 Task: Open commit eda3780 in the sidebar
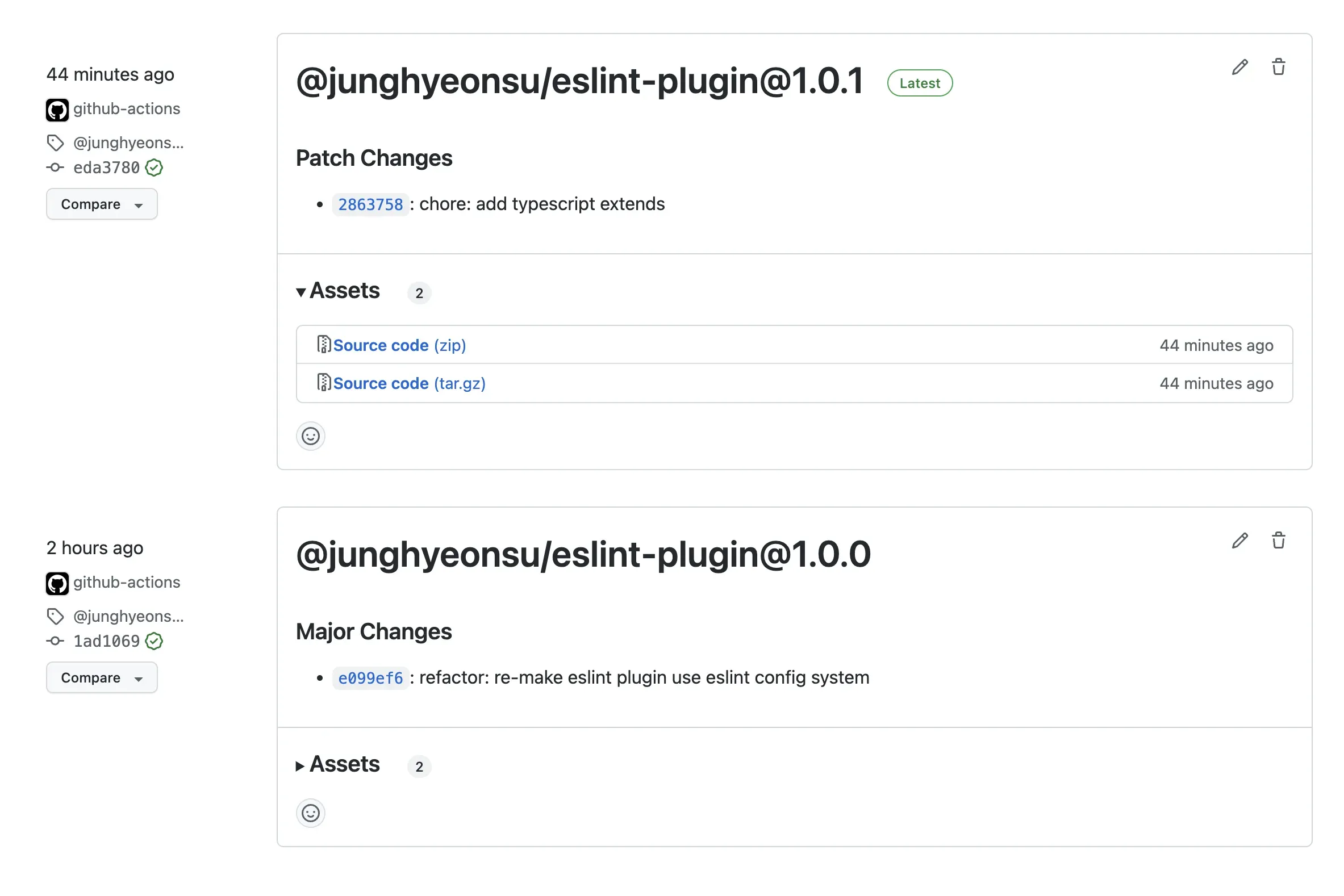[106, 168]
